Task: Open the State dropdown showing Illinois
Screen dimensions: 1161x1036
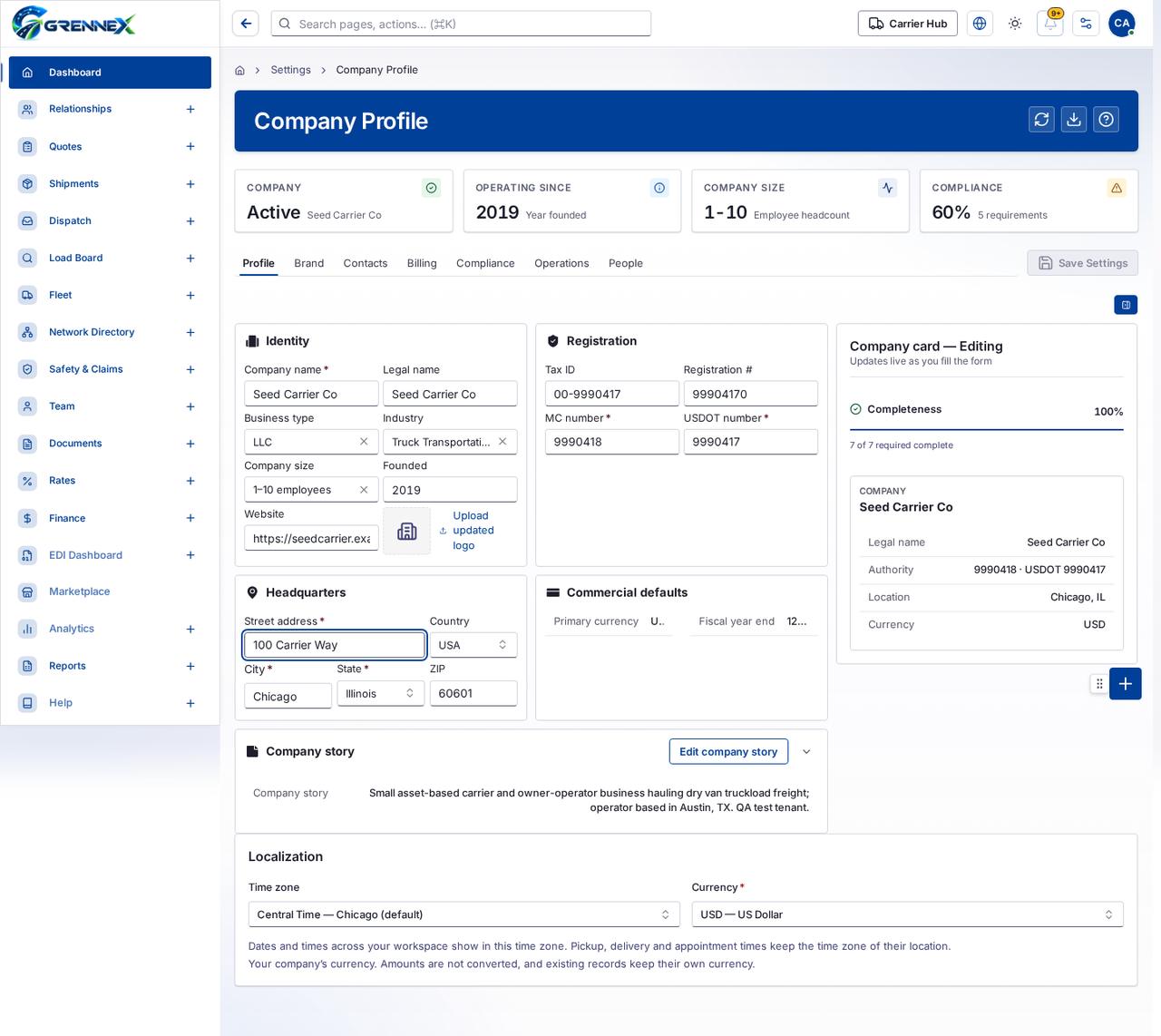Action: [380, 693]
